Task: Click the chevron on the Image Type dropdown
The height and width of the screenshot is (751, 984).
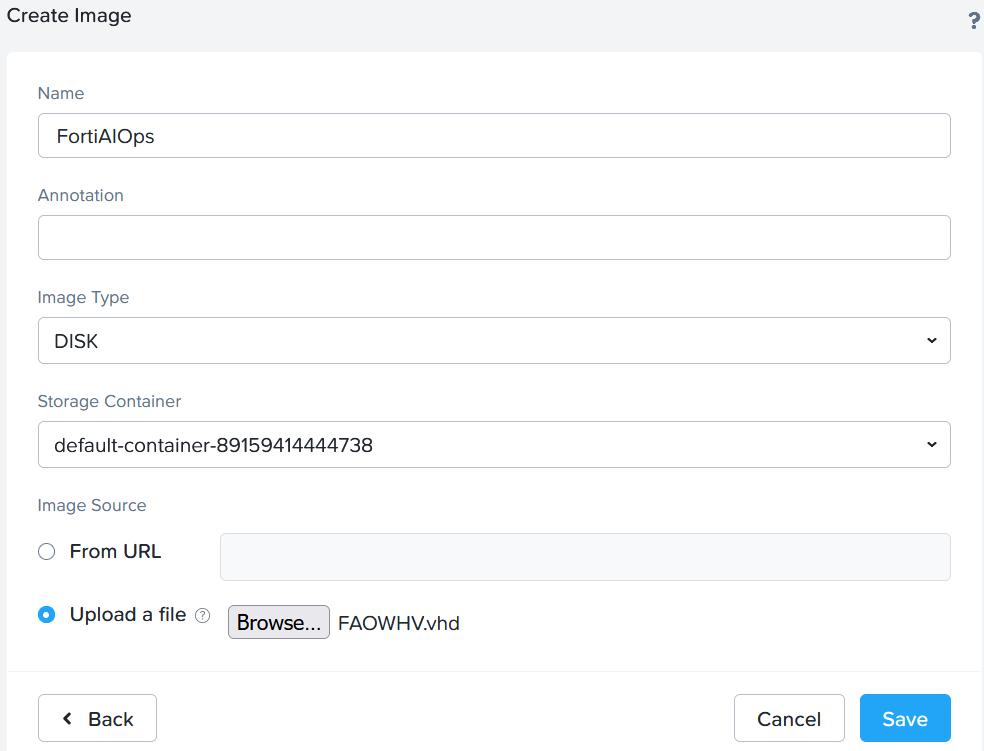Action: [x=933, y=340]
